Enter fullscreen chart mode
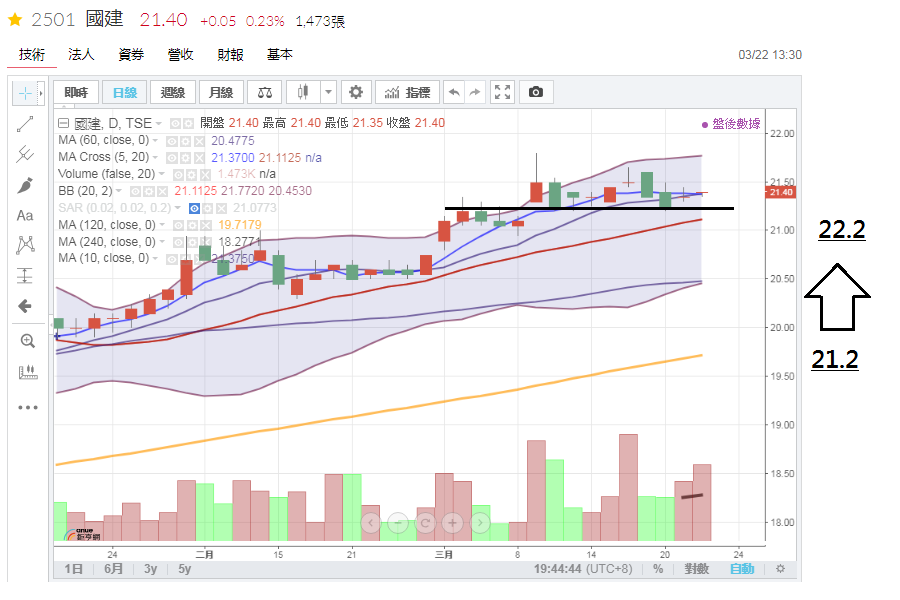This screenshot has width=900, height=600. click(x=503, y=92)
